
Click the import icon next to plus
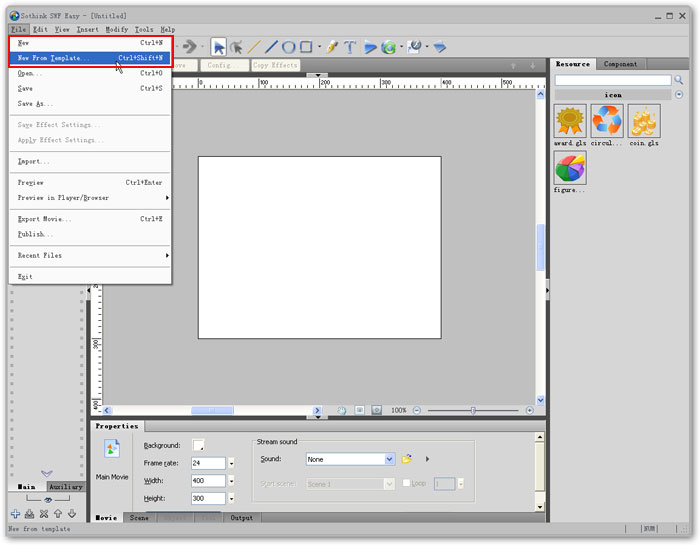(x=29, y=514)
